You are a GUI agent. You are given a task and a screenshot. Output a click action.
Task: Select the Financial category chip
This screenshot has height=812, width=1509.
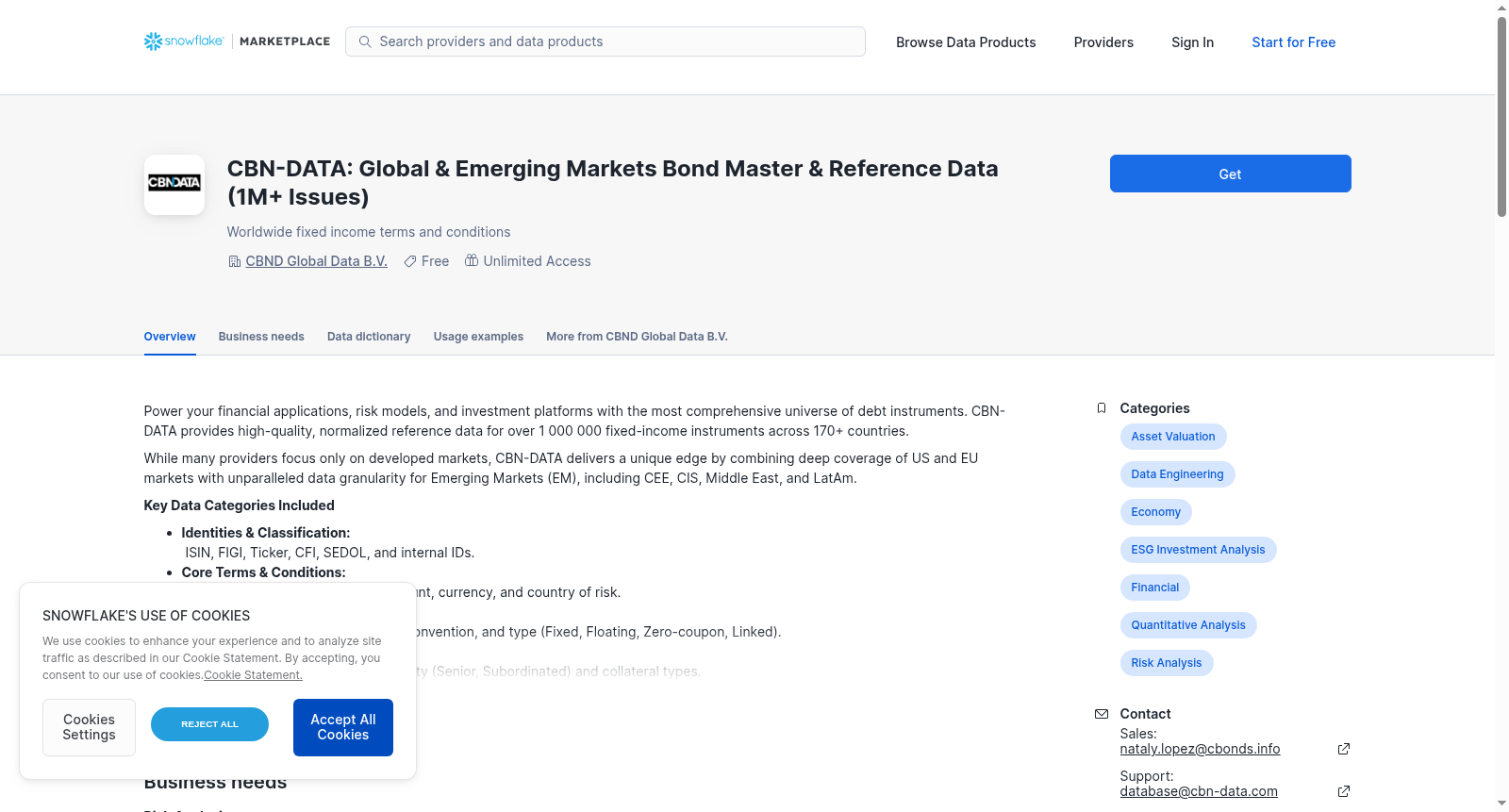(1155, 588)
